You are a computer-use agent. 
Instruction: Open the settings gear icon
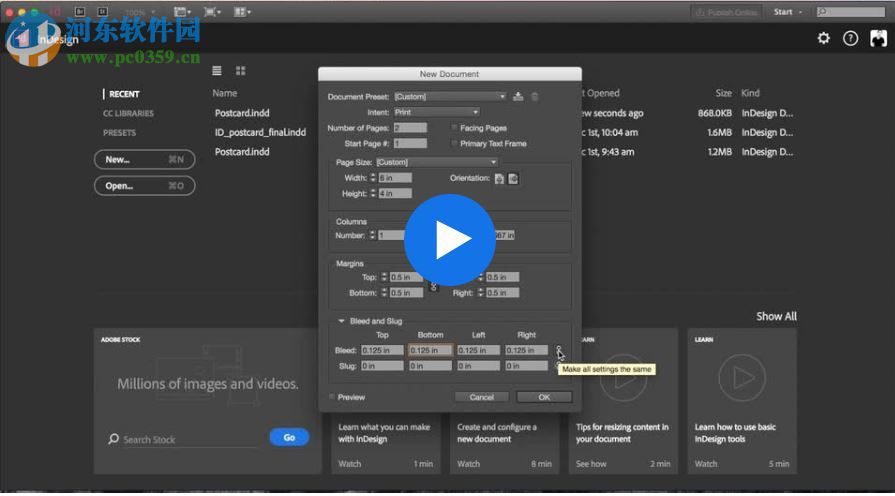(823, 38)
